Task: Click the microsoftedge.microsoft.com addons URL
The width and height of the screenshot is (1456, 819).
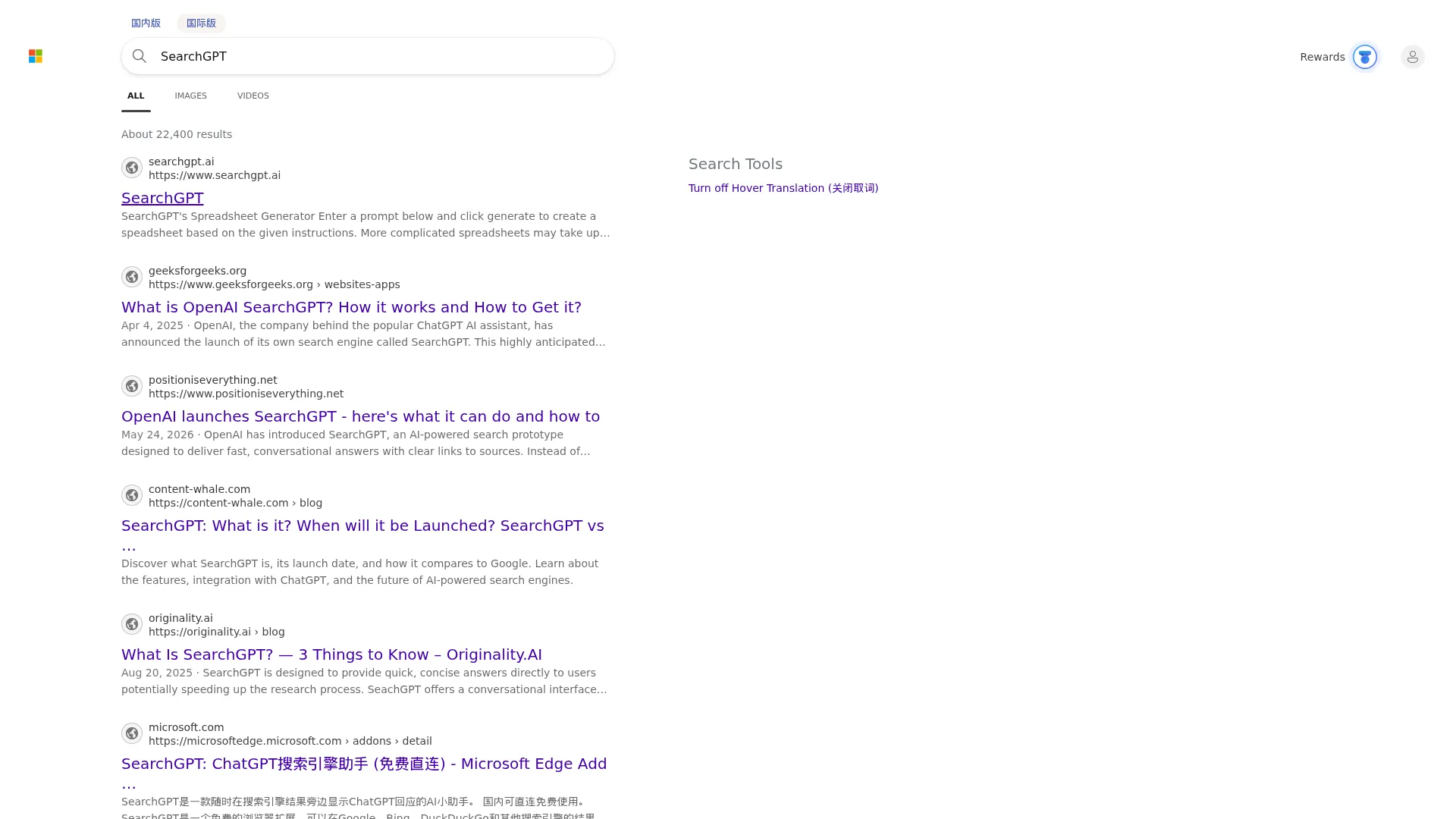Action: [290, 741]
